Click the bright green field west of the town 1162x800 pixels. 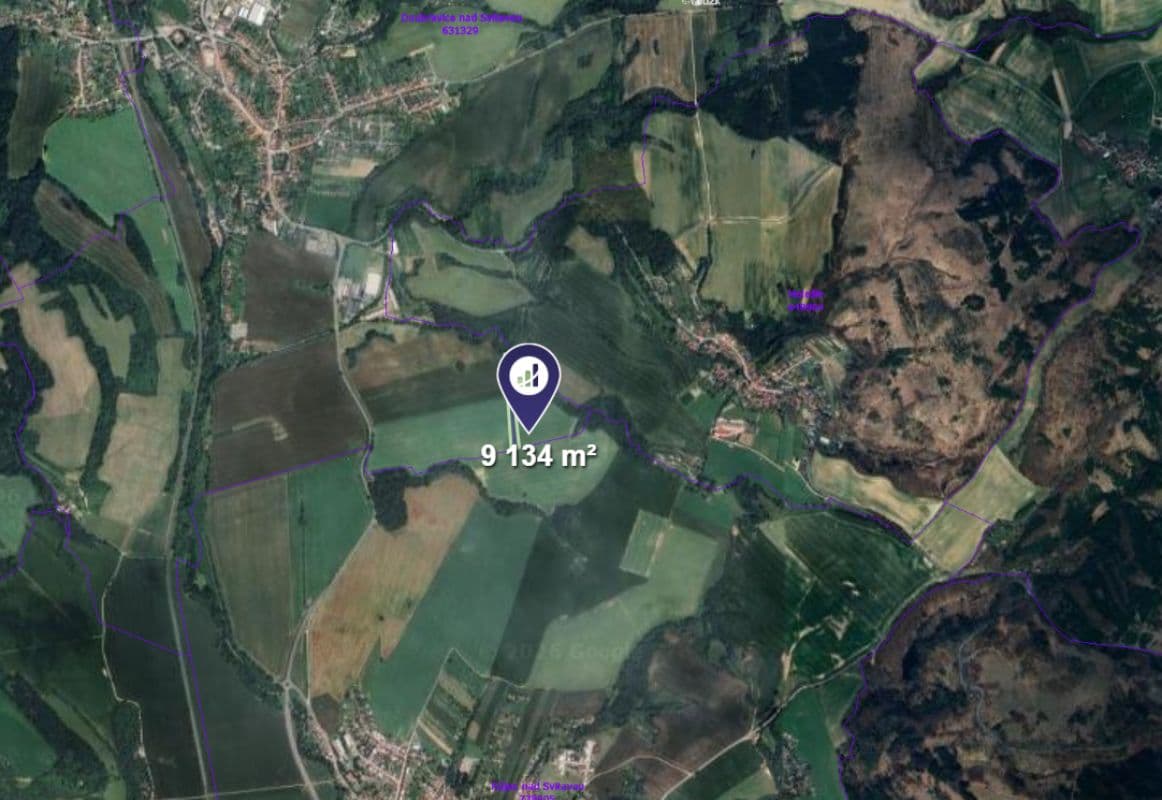pos(99,161)
